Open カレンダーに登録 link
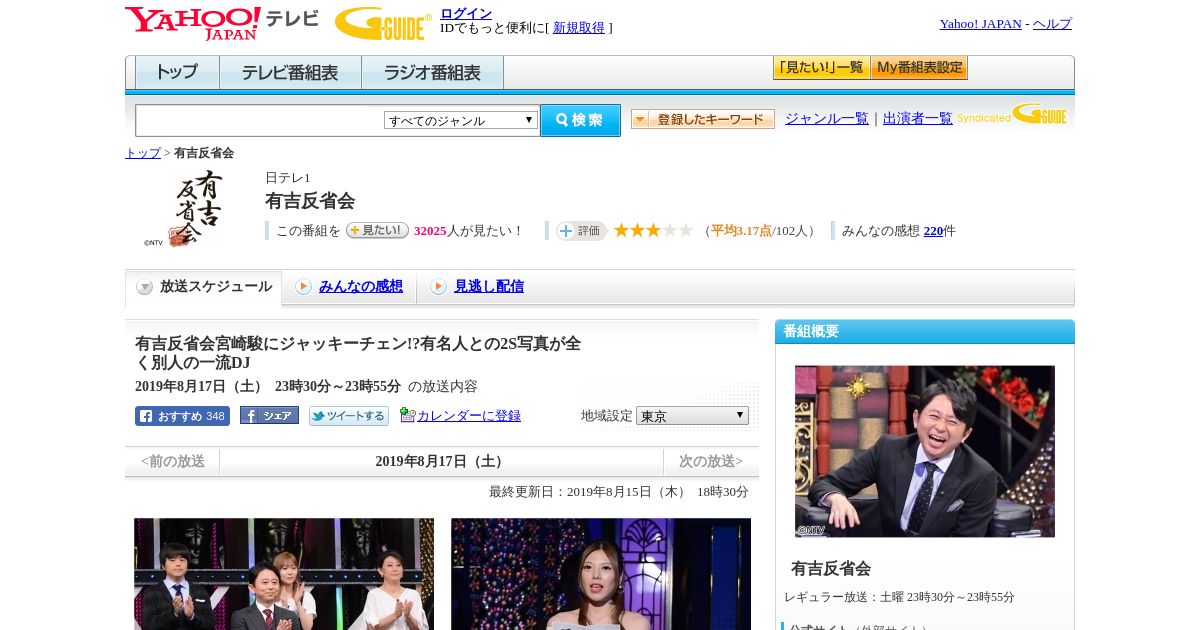The image size is (1200, 630). point(469,416)
